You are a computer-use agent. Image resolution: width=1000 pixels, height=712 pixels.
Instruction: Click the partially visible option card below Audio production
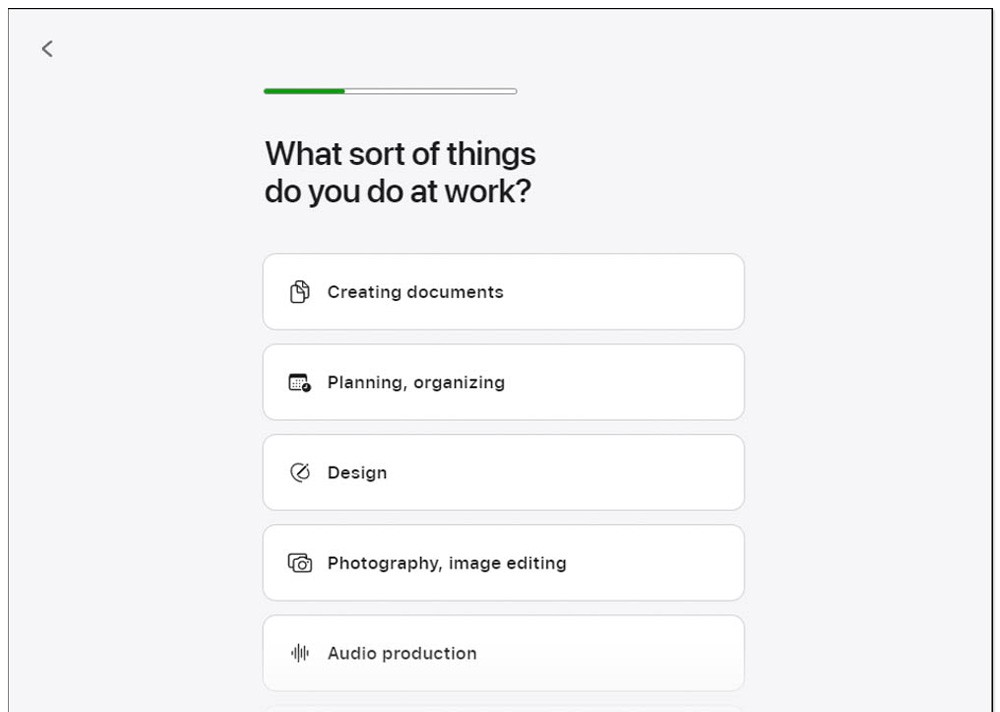[x=503, y=708]
